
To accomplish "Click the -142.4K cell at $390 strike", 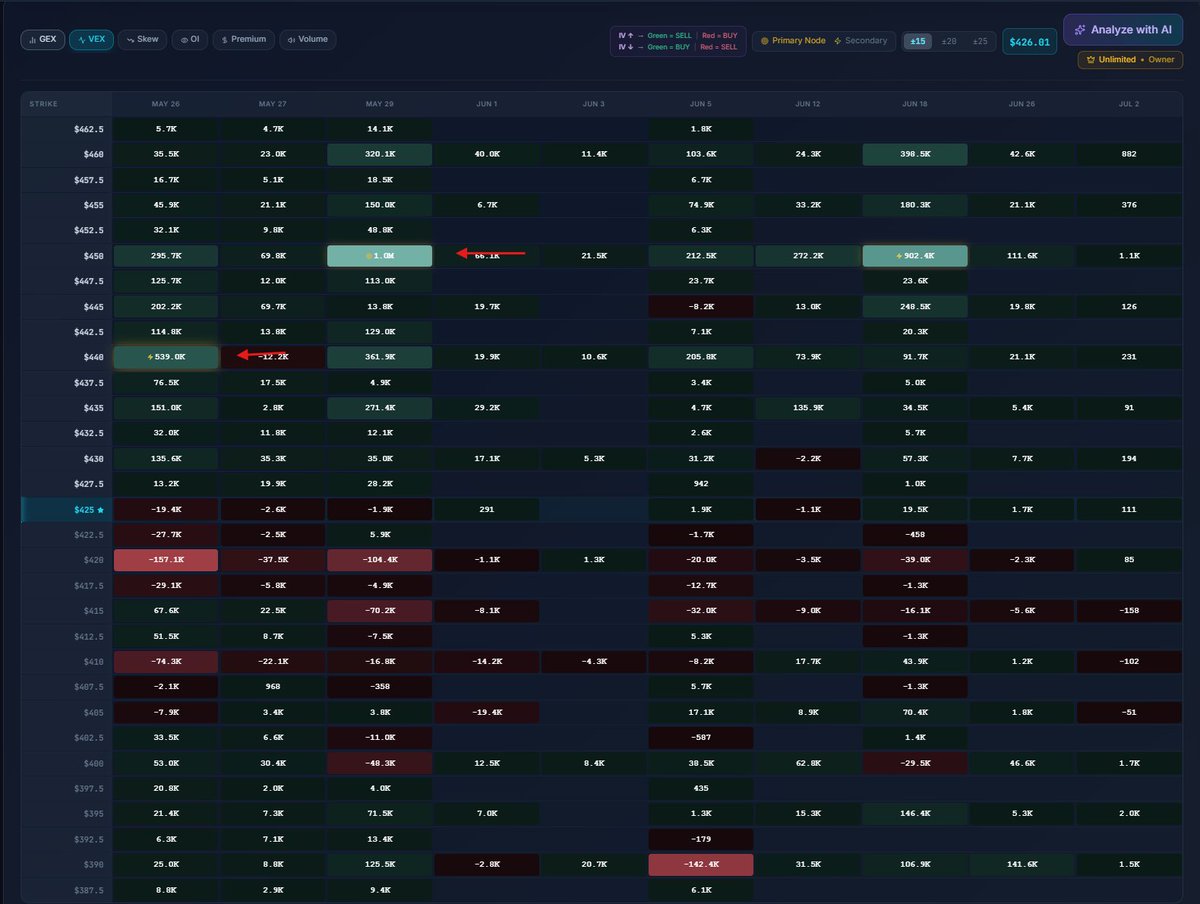I will pyautogui.click(x=700, y=864).
